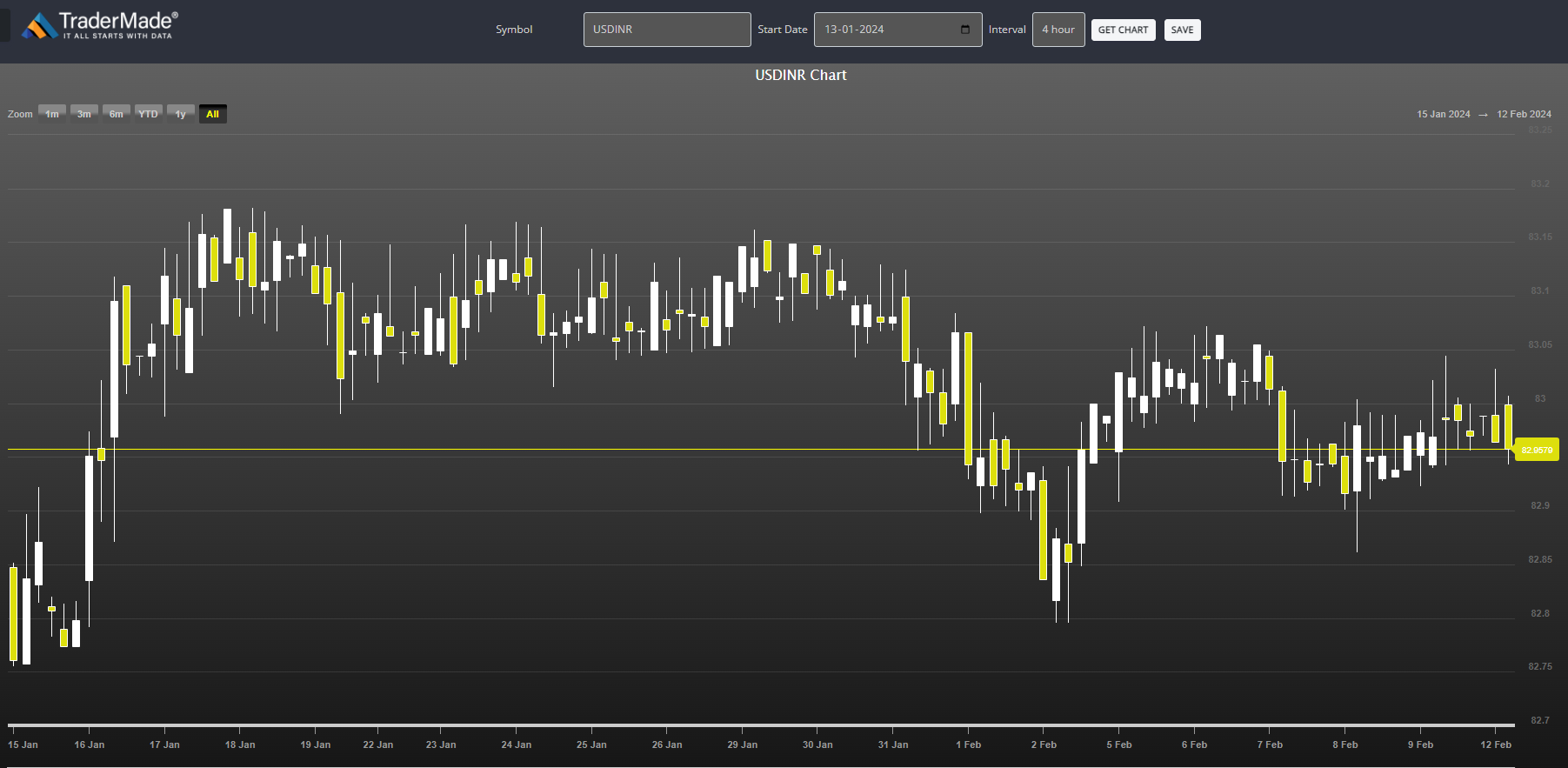Click the 15 Jan date axis label
Viewport: 1568px width, 768px height.
23,745
